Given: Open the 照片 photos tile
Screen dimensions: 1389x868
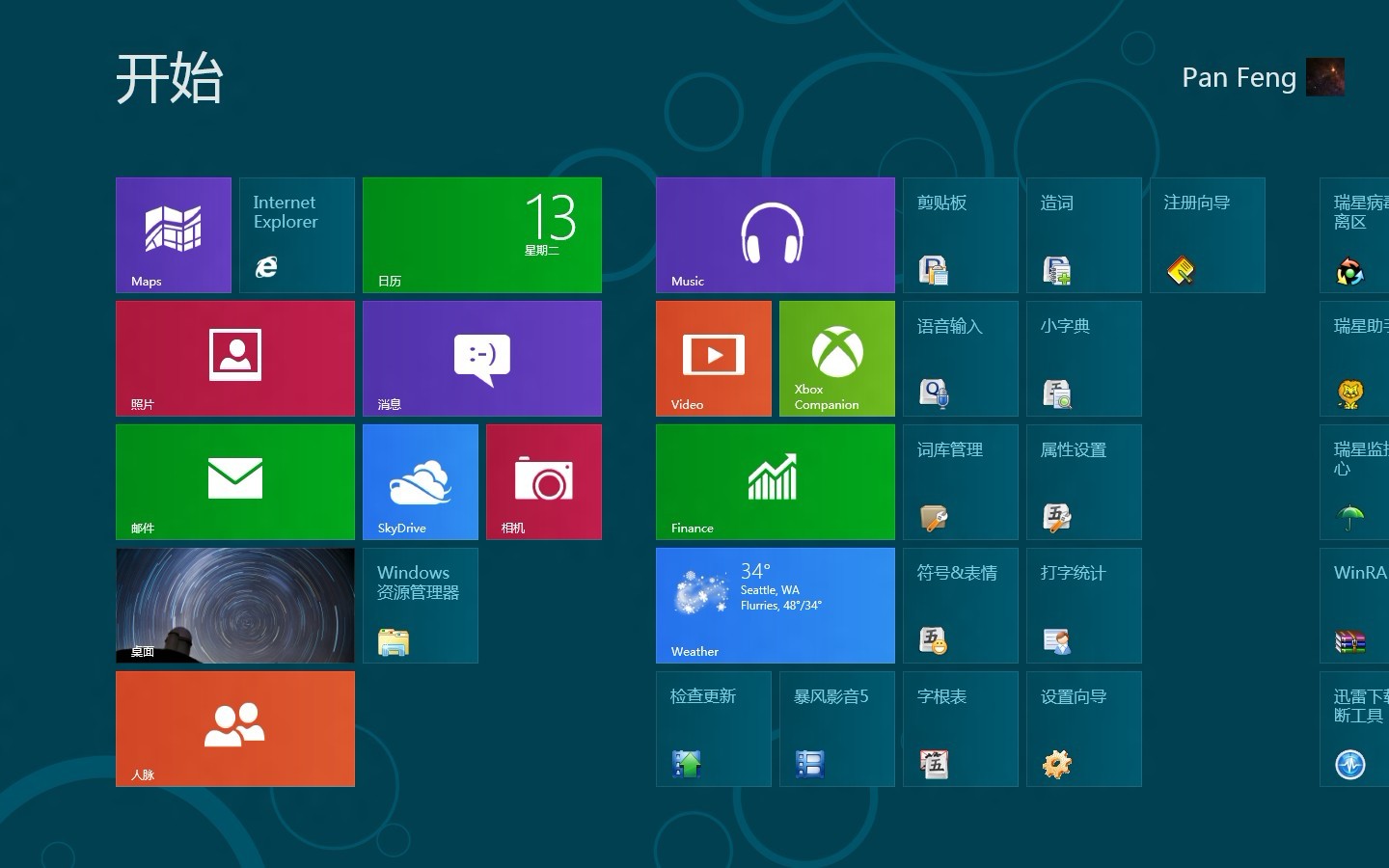Looking at the screenshot, I should (x=235, y=359).
